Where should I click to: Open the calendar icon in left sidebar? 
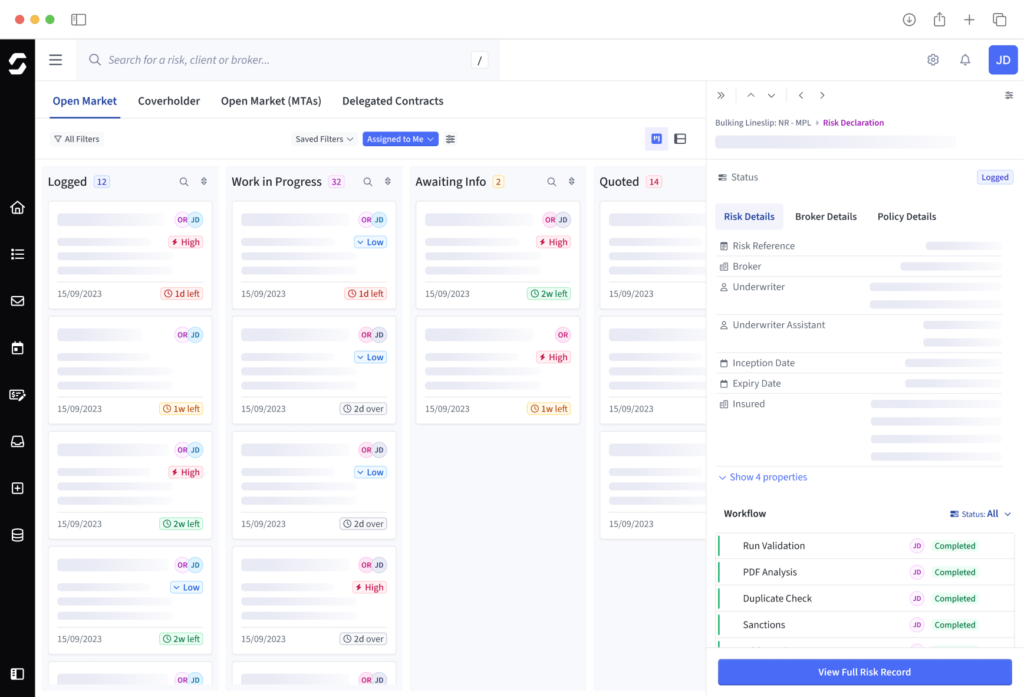pyautogui.click(x=17, y=348)
